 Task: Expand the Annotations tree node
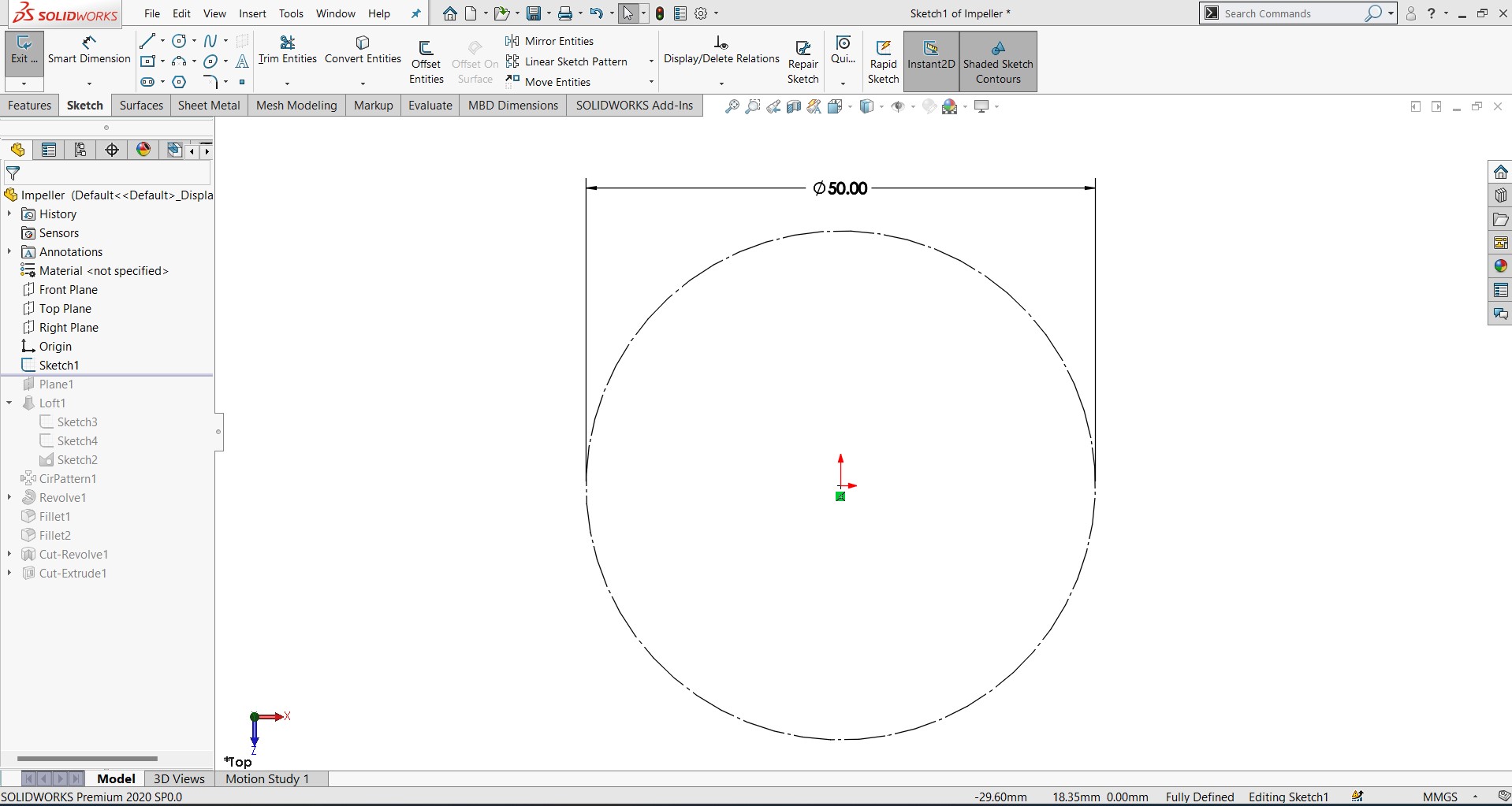(x=9, y=251)
